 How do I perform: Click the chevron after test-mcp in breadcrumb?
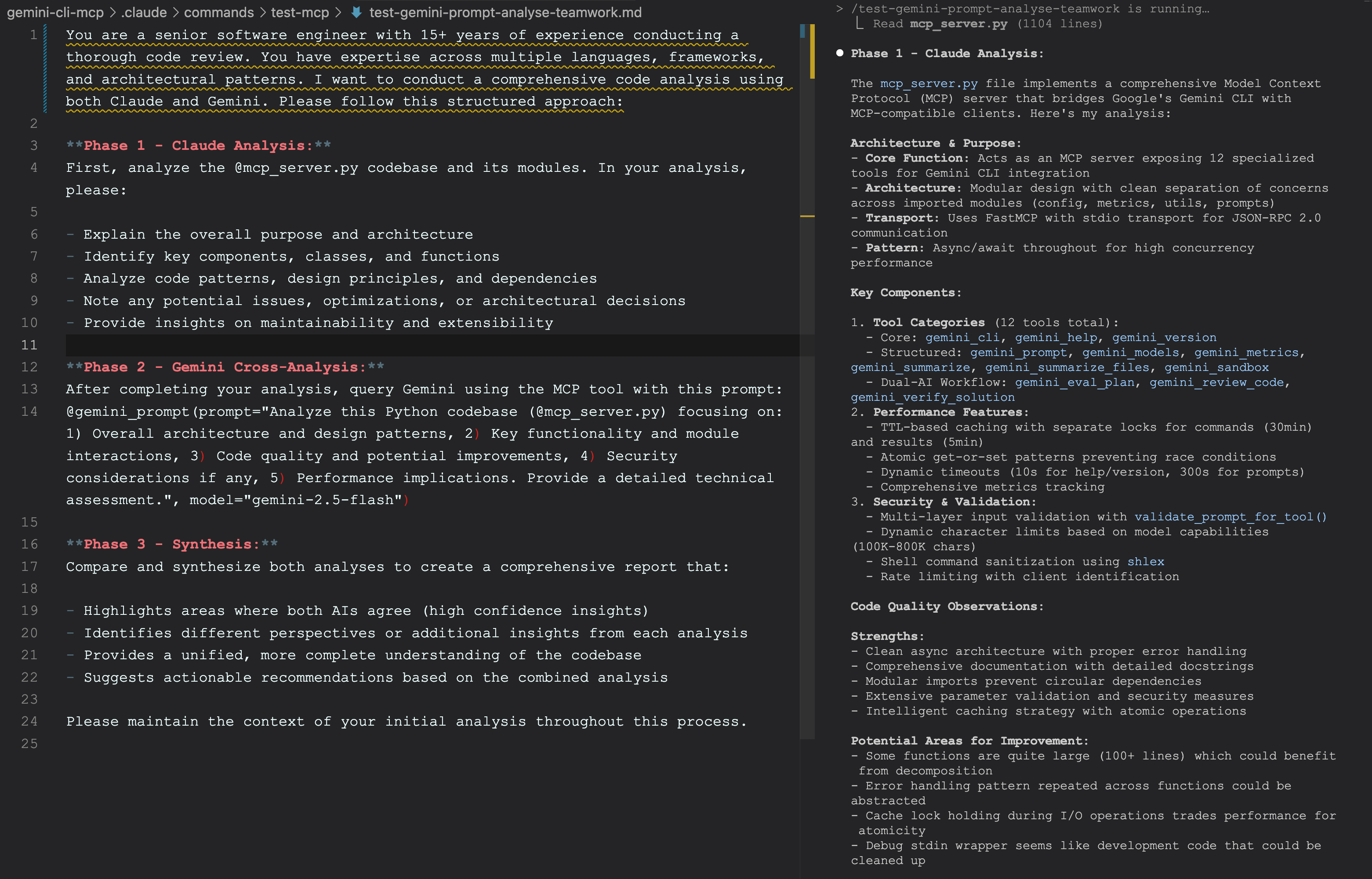[x=339, y=12]
